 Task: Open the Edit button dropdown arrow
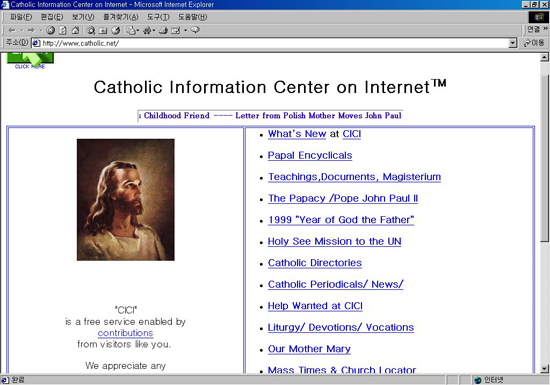pyautogui.click(x=186, y=31)
